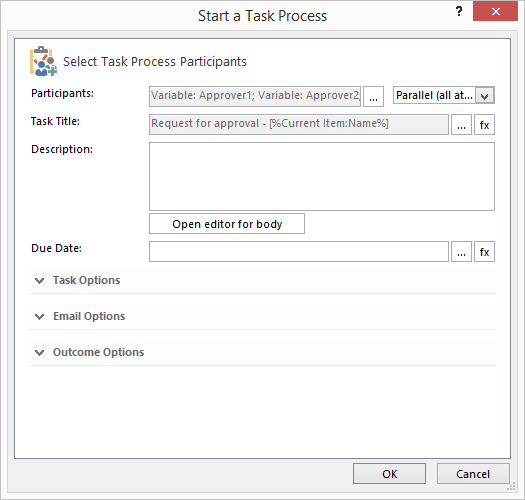Screen dimensions: 525x500
Task: Click the Due Date input field
Action: point(299,252)
